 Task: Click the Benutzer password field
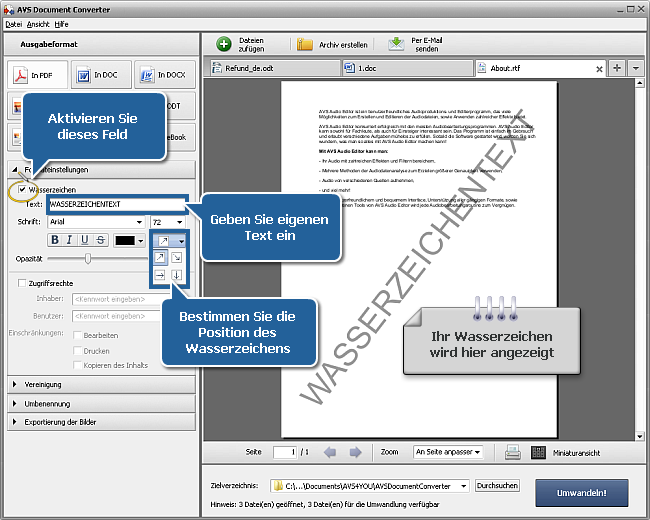[116, 316]
